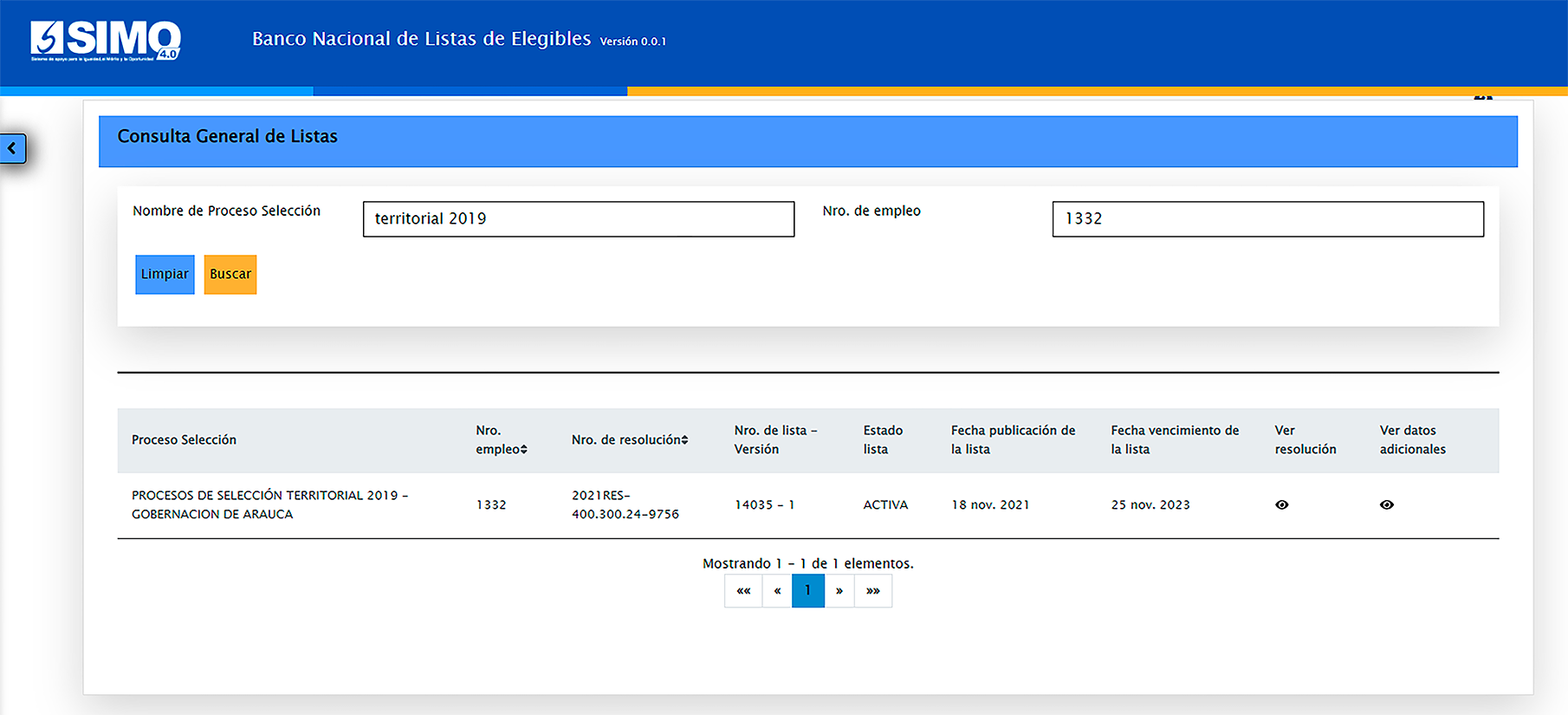The height and width of the screenshot is (715, 1568).
Task: Select Banco Nacional de Listas de Elegibles title
Action: 421,39
